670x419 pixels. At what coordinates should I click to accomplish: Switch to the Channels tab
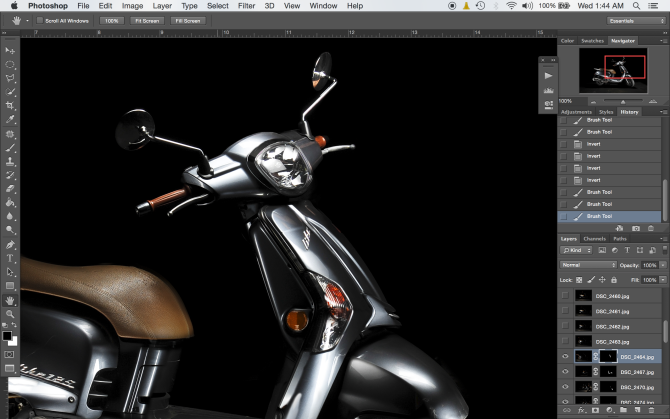pos(594,239)
